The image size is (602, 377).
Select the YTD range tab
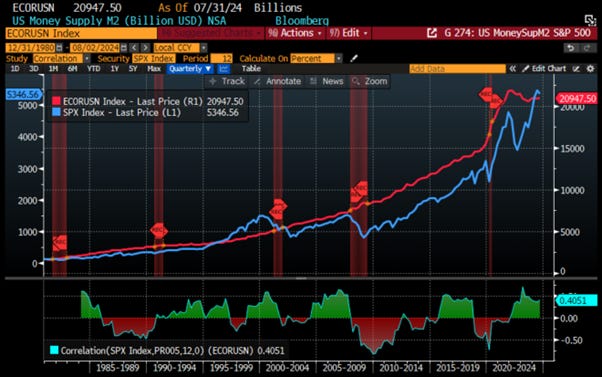point(93,69)
